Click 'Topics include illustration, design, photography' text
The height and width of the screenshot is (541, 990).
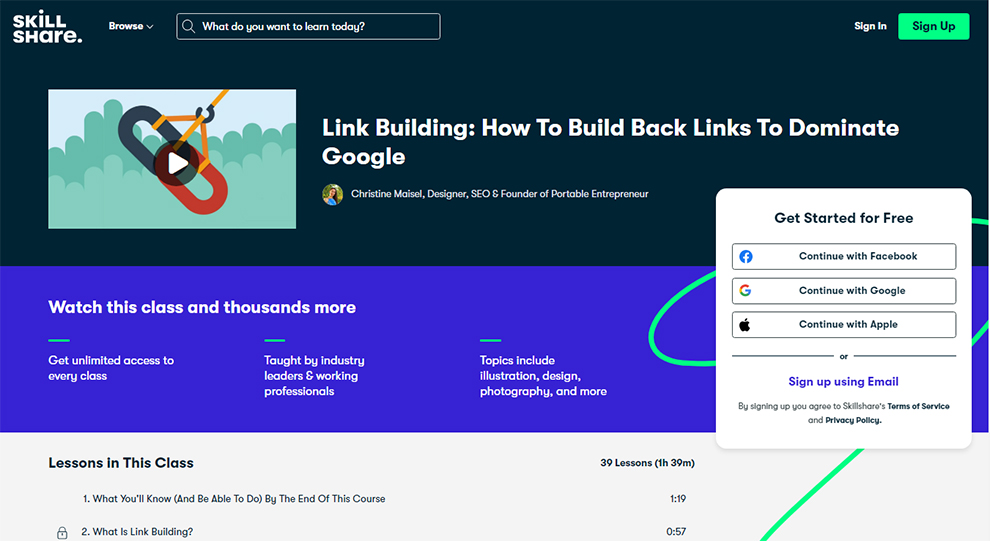coord(543,376)
